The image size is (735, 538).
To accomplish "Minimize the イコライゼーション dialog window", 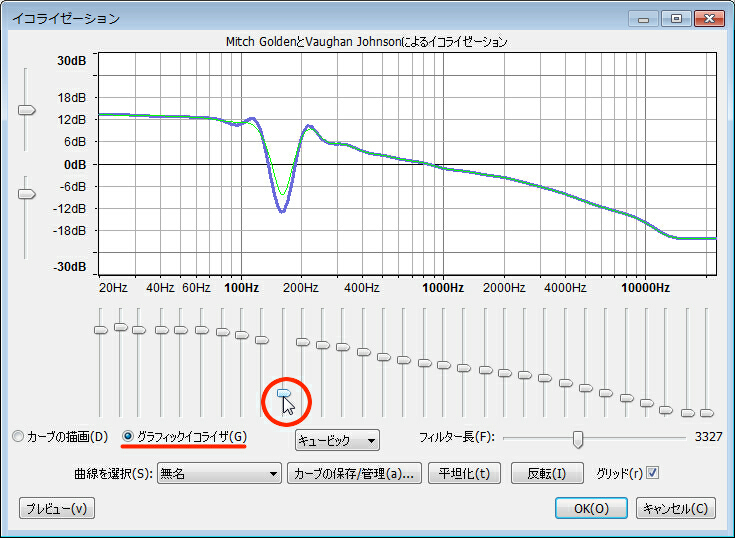I will click(644, 19).
